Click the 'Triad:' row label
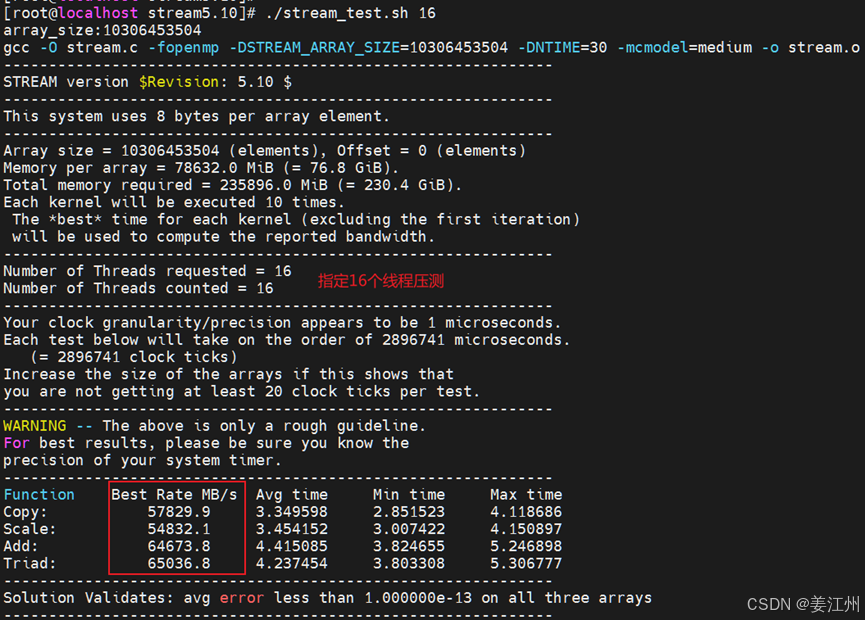Viewport: 865px width, 620px height. pyautogui.click(x=30, y=563)
